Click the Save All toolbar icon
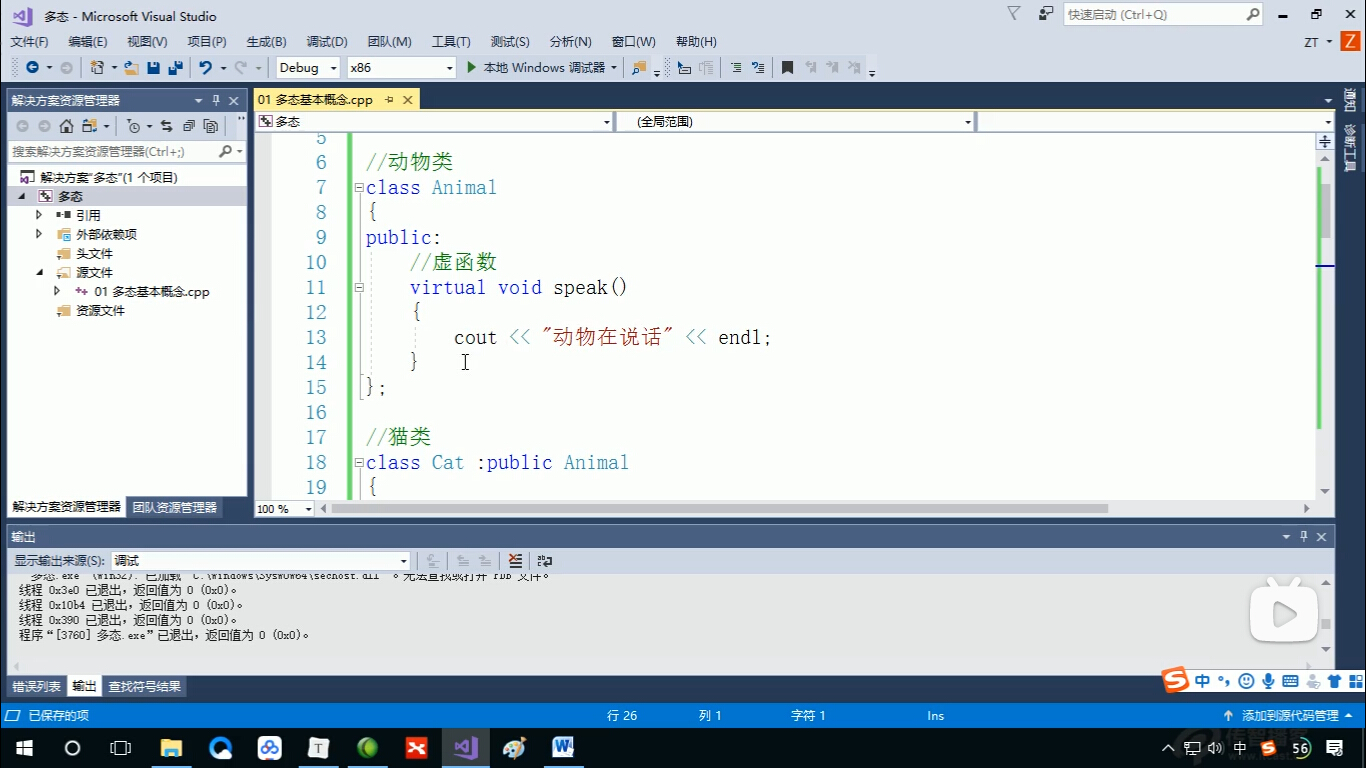1366x768 pixels. coord(175,68)
